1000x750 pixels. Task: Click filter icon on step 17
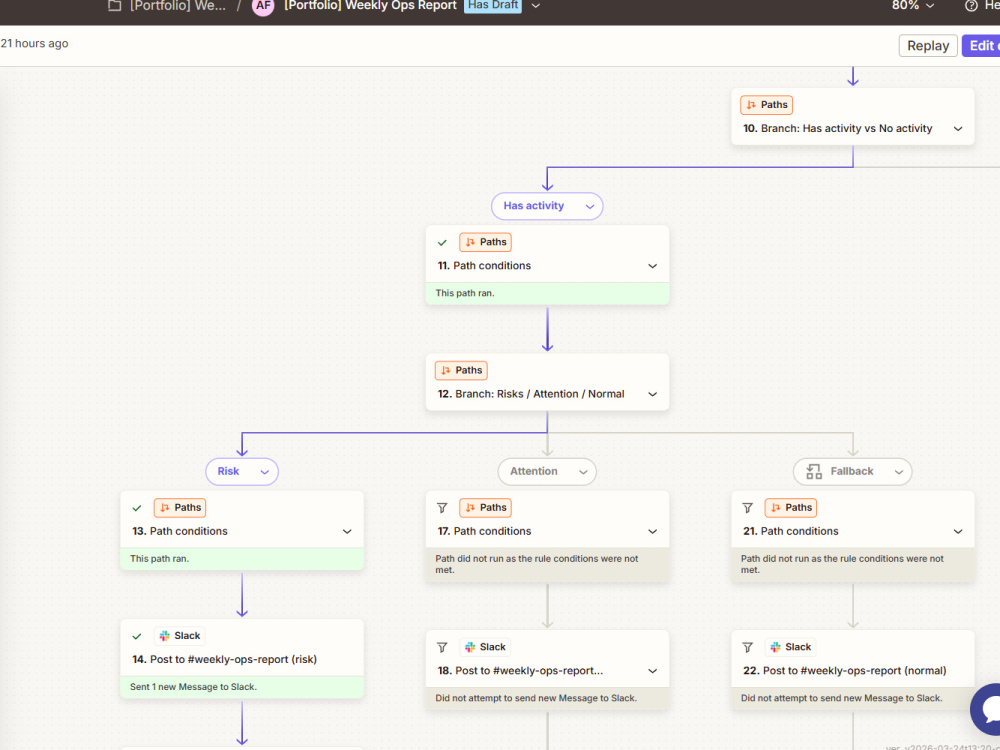[442, 508]
